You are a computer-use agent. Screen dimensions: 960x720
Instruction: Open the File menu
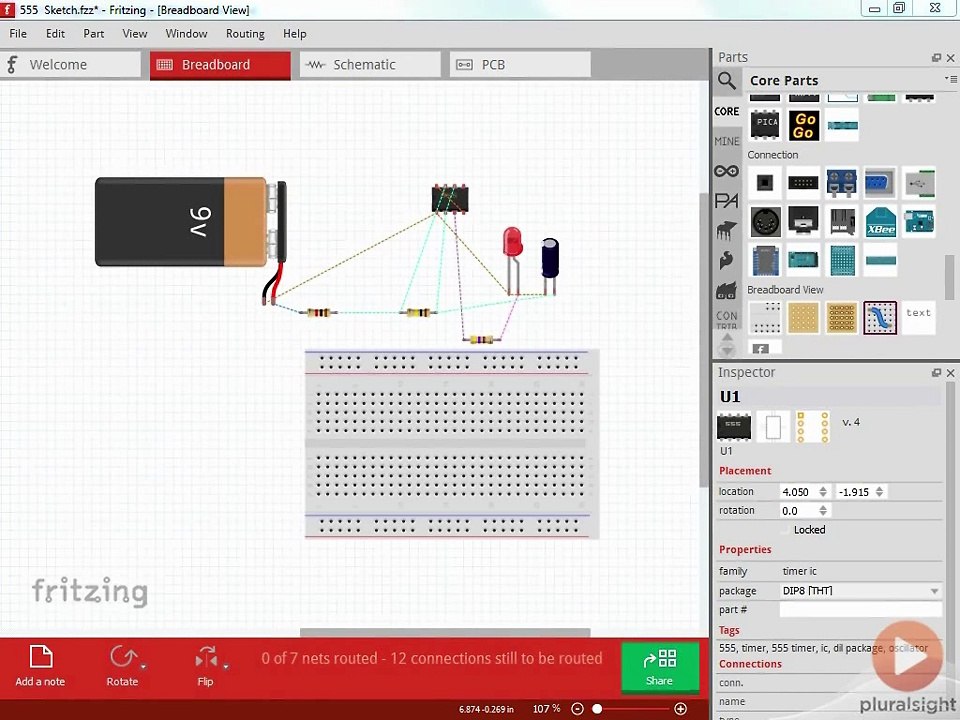tap(18, 34)
